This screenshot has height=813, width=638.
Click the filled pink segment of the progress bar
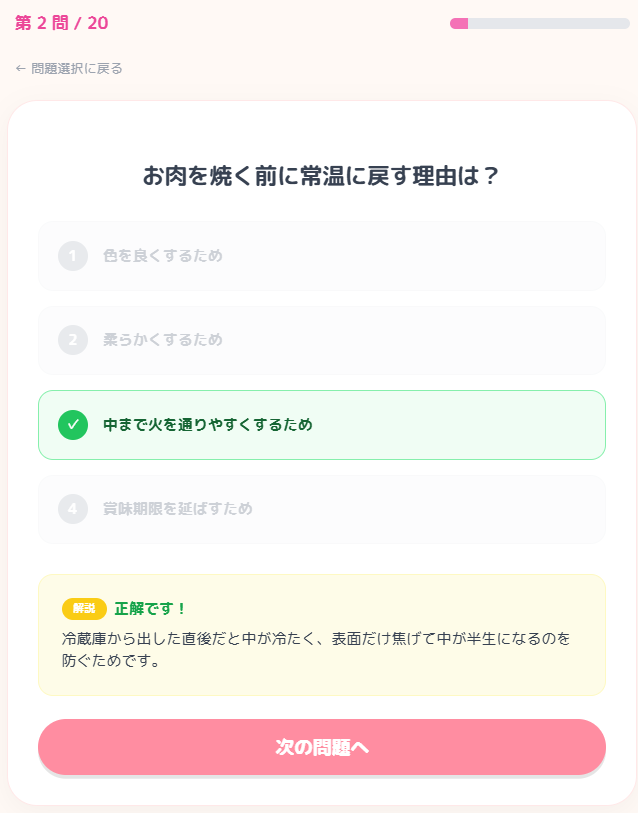click(460, 23)
